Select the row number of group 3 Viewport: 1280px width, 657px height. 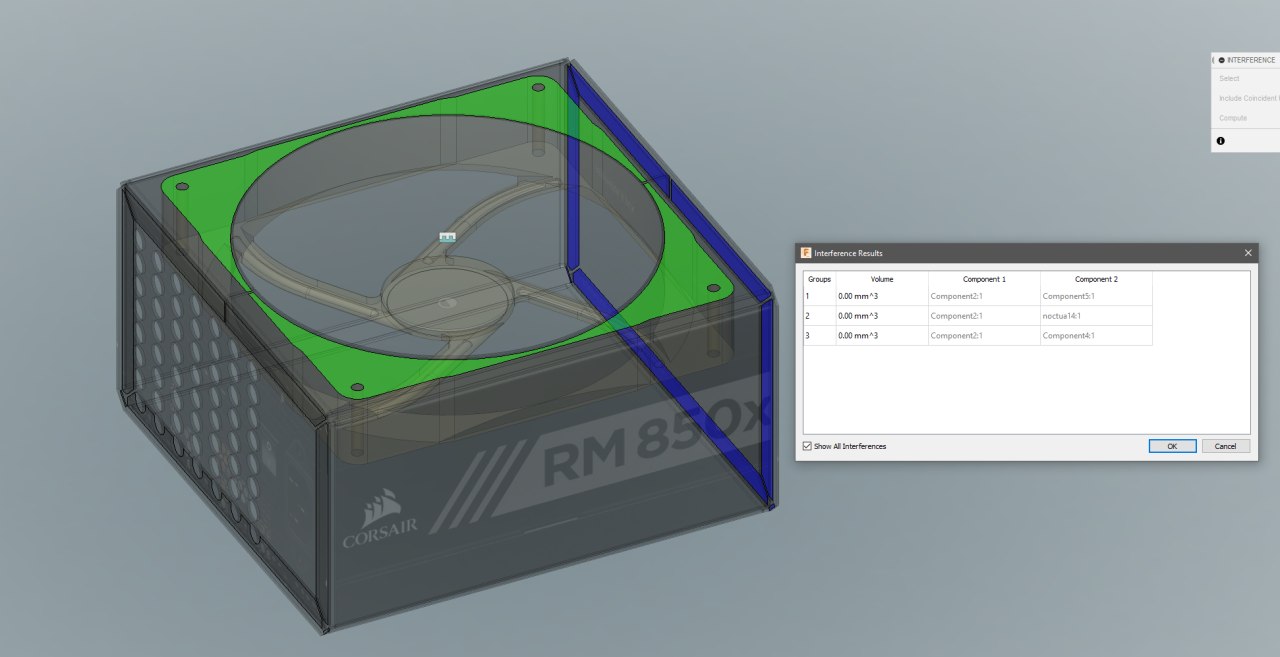(x=819, y=335)
